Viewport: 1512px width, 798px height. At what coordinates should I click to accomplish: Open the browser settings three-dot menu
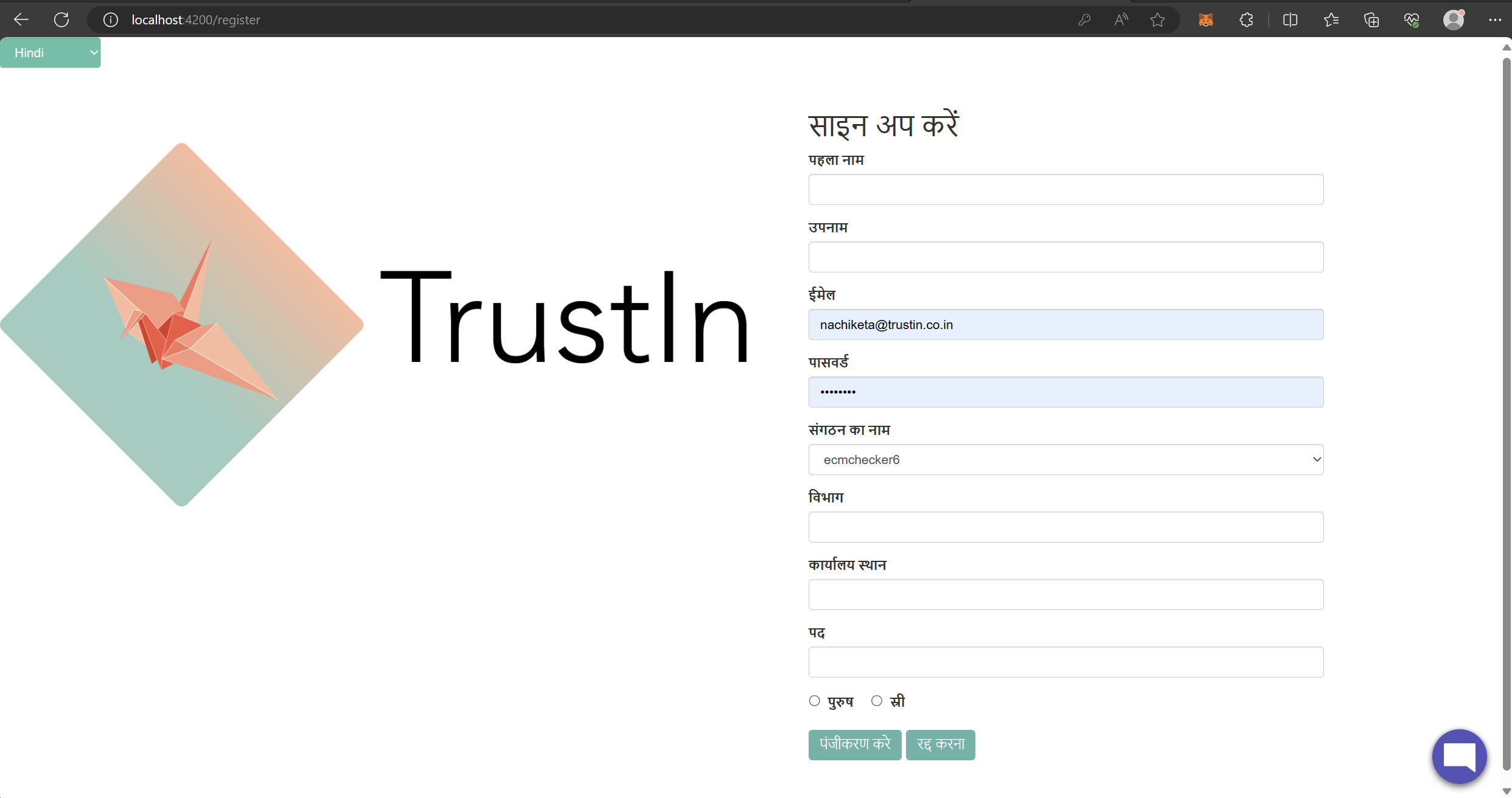coord(1495,19)
